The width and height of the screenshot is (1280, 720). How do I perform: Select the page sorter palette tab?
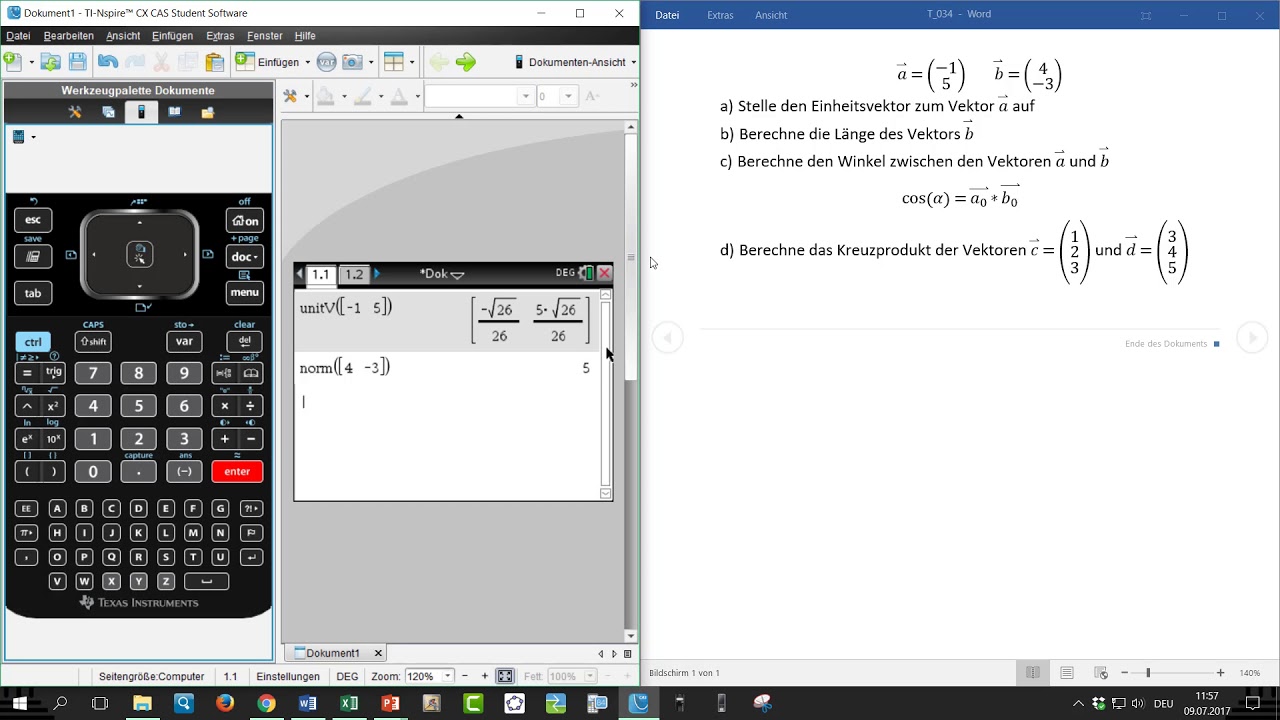click(108, 112)
